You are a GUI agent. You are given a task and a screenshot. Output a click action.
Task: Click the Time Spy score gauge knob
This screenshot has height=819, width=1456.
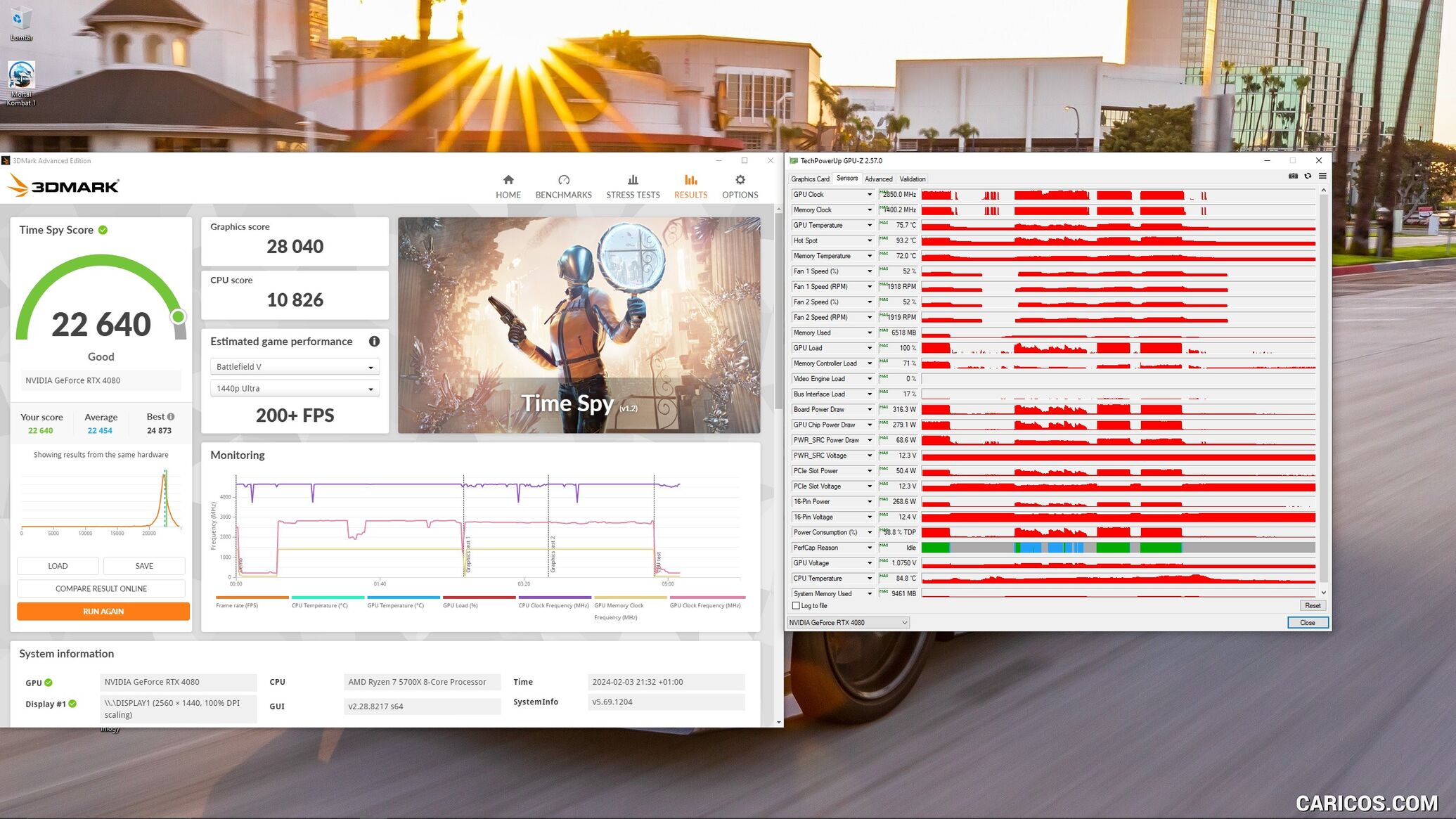[x=179, y=316]
